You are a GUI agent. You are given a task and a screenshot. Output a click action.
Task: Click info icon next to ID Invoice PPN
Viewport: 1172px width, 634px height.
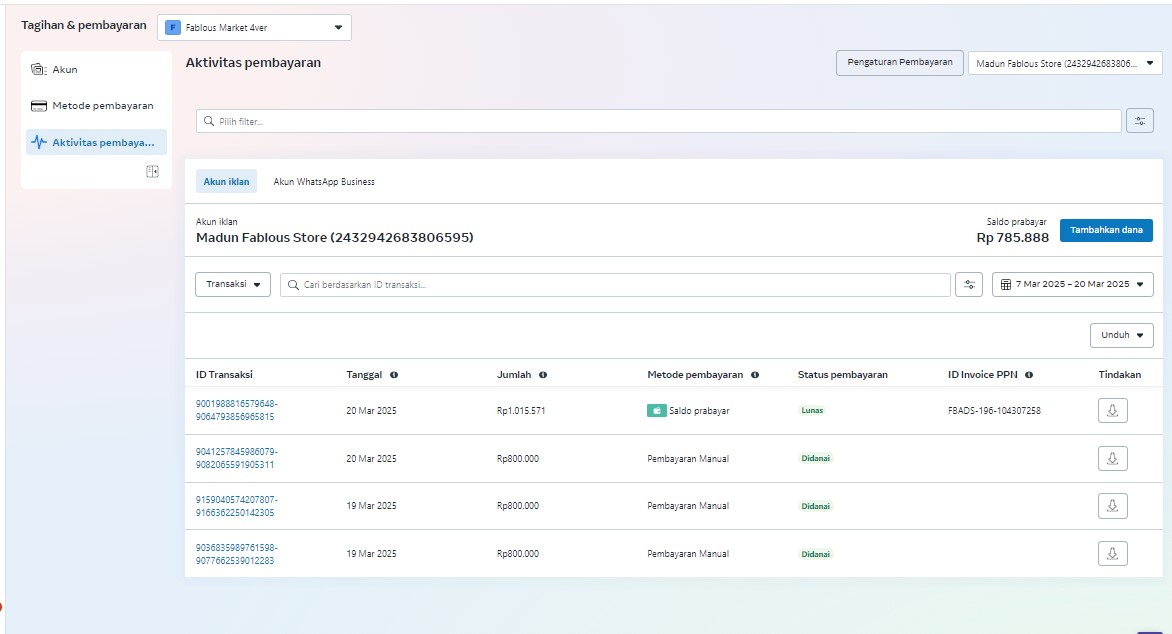point(1029,375)
